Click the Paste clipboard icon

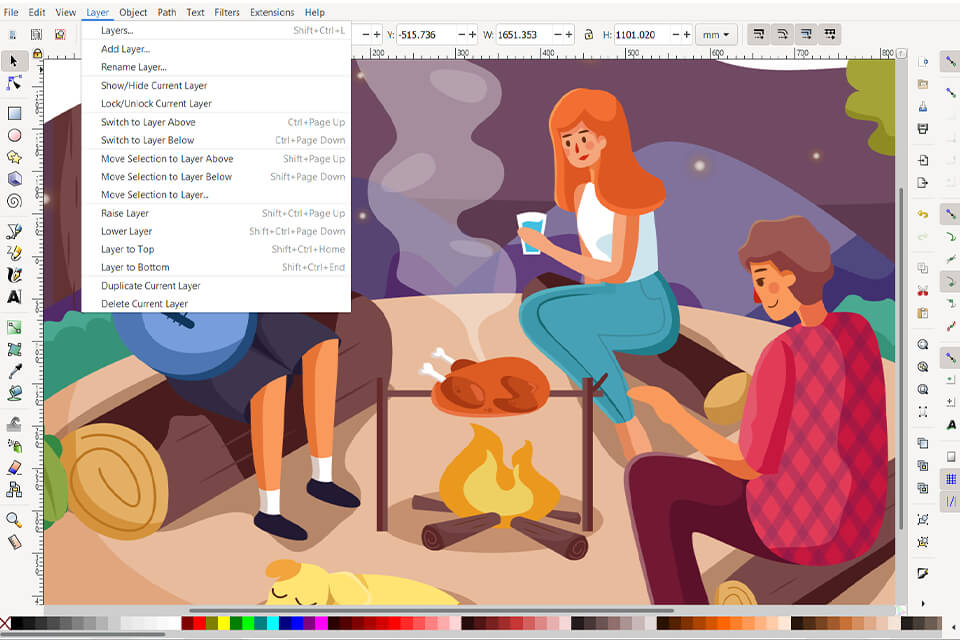923,313
